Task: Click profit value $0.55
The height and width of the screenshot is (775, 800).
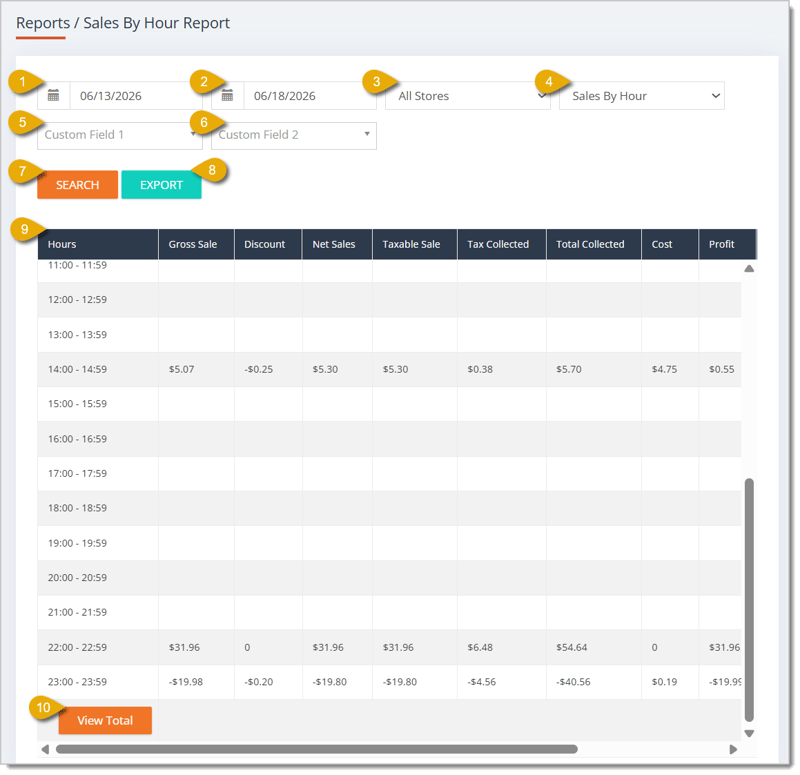Action: 721,369
